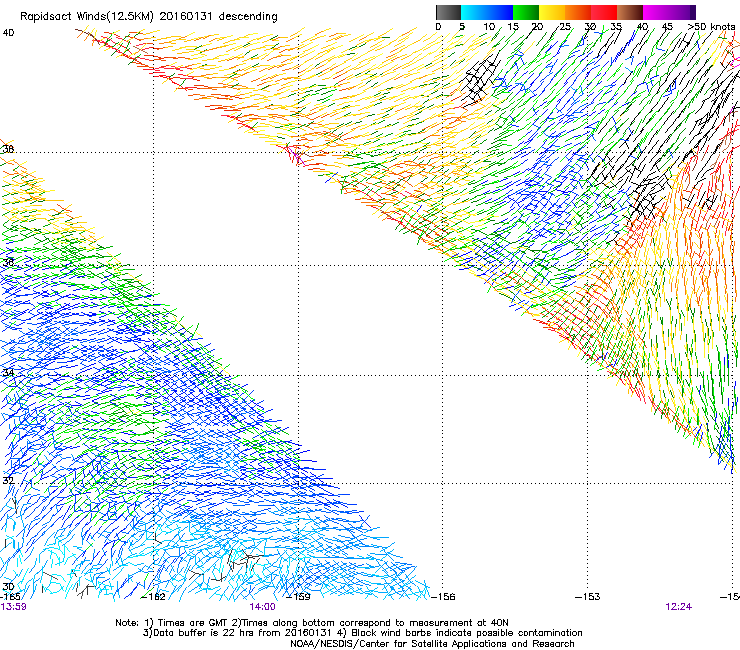
Task: Click the longitude label '-159'
Action: click(x=299, y=597)
